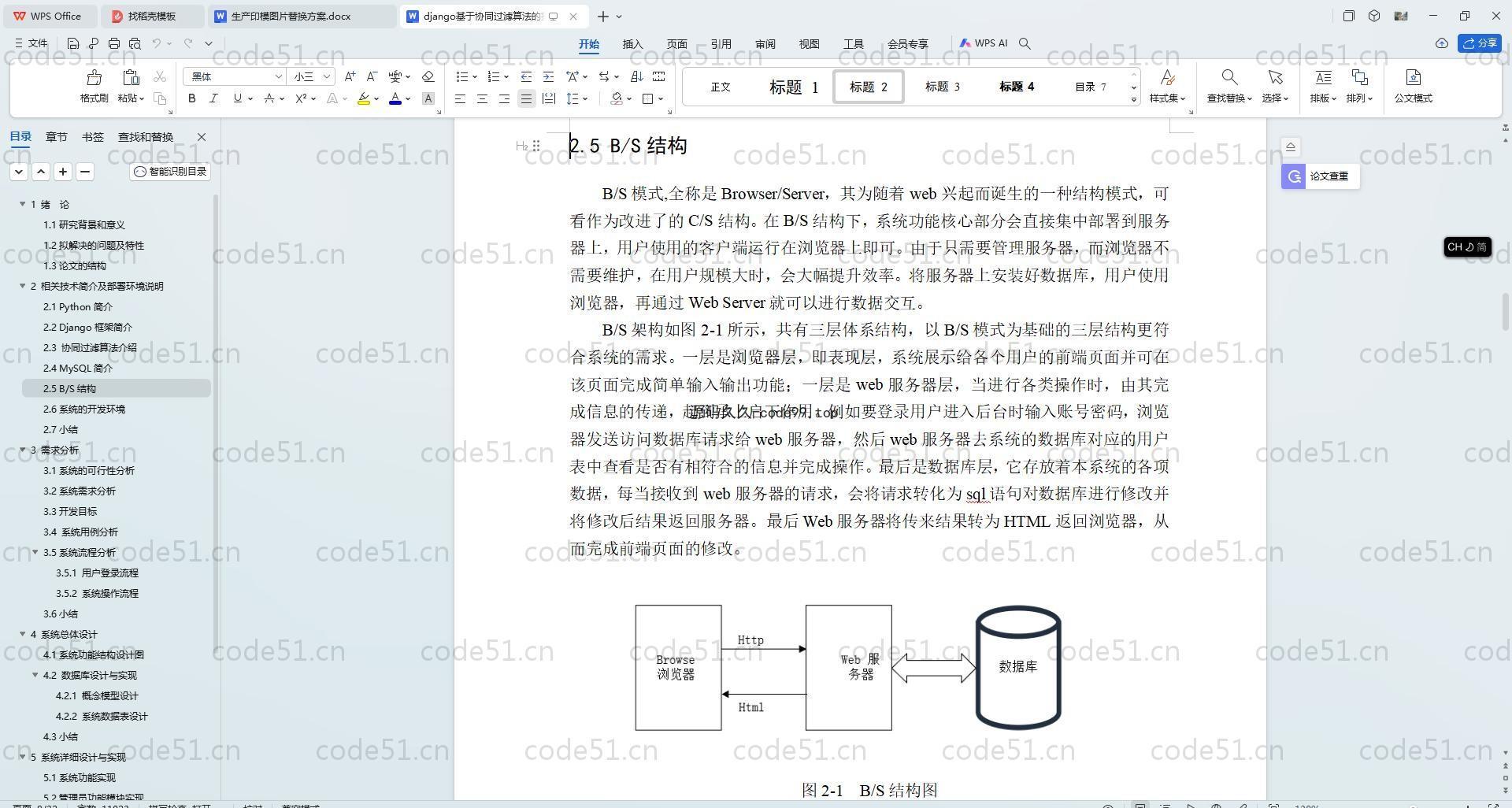1512x808 pixels.
Task: Expand the styles gallery list
Action: pyautogui.click(x=1134, y=100)
